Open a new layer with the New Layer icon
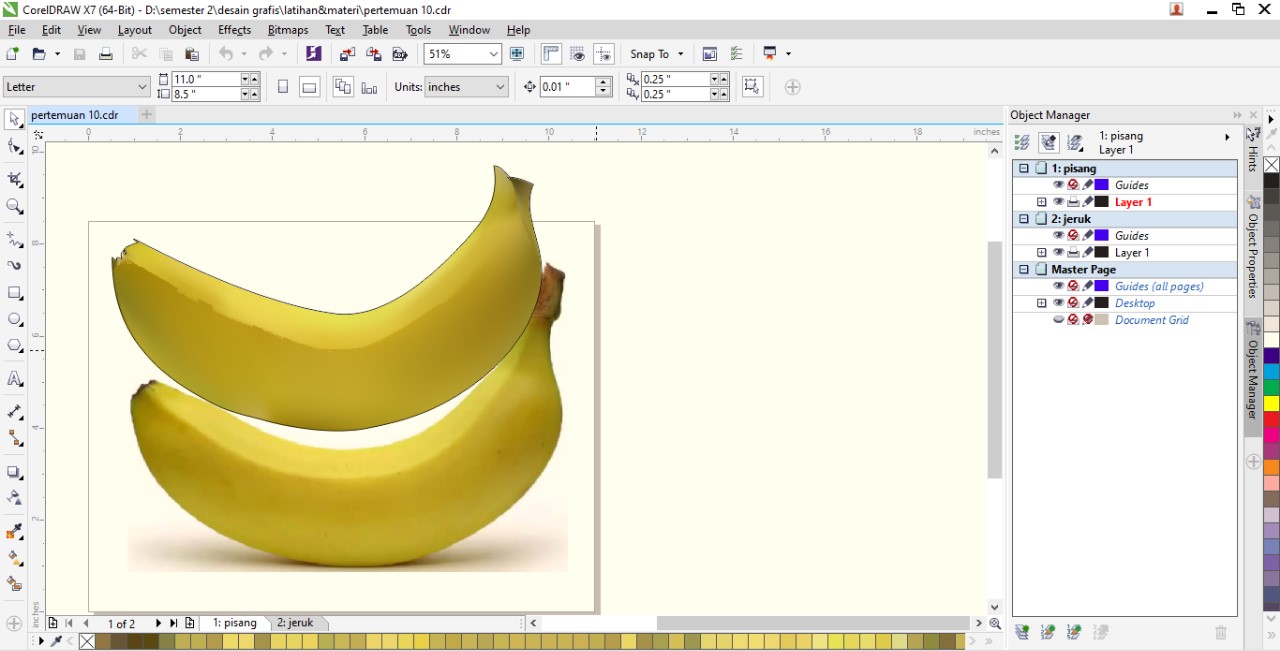1280x651 pixels. [1021, 631]
